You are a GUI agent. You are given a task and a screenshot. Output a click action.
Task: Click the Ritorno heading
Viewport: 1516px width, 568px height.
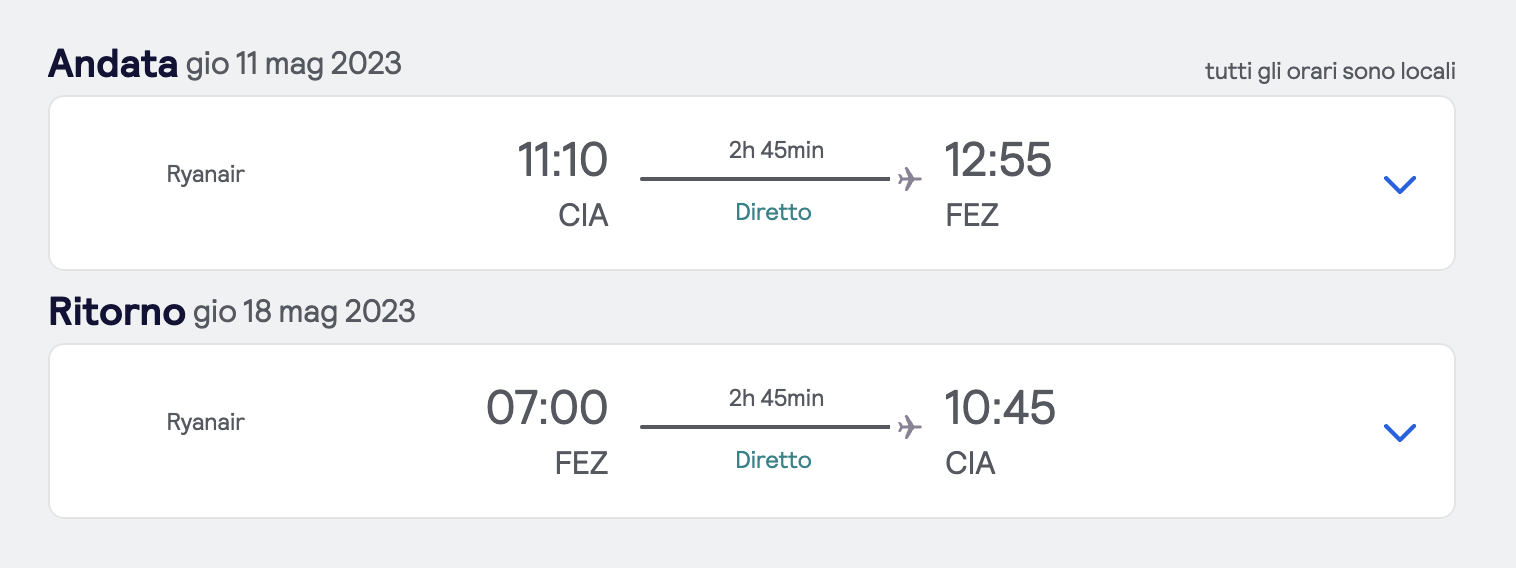117,312
